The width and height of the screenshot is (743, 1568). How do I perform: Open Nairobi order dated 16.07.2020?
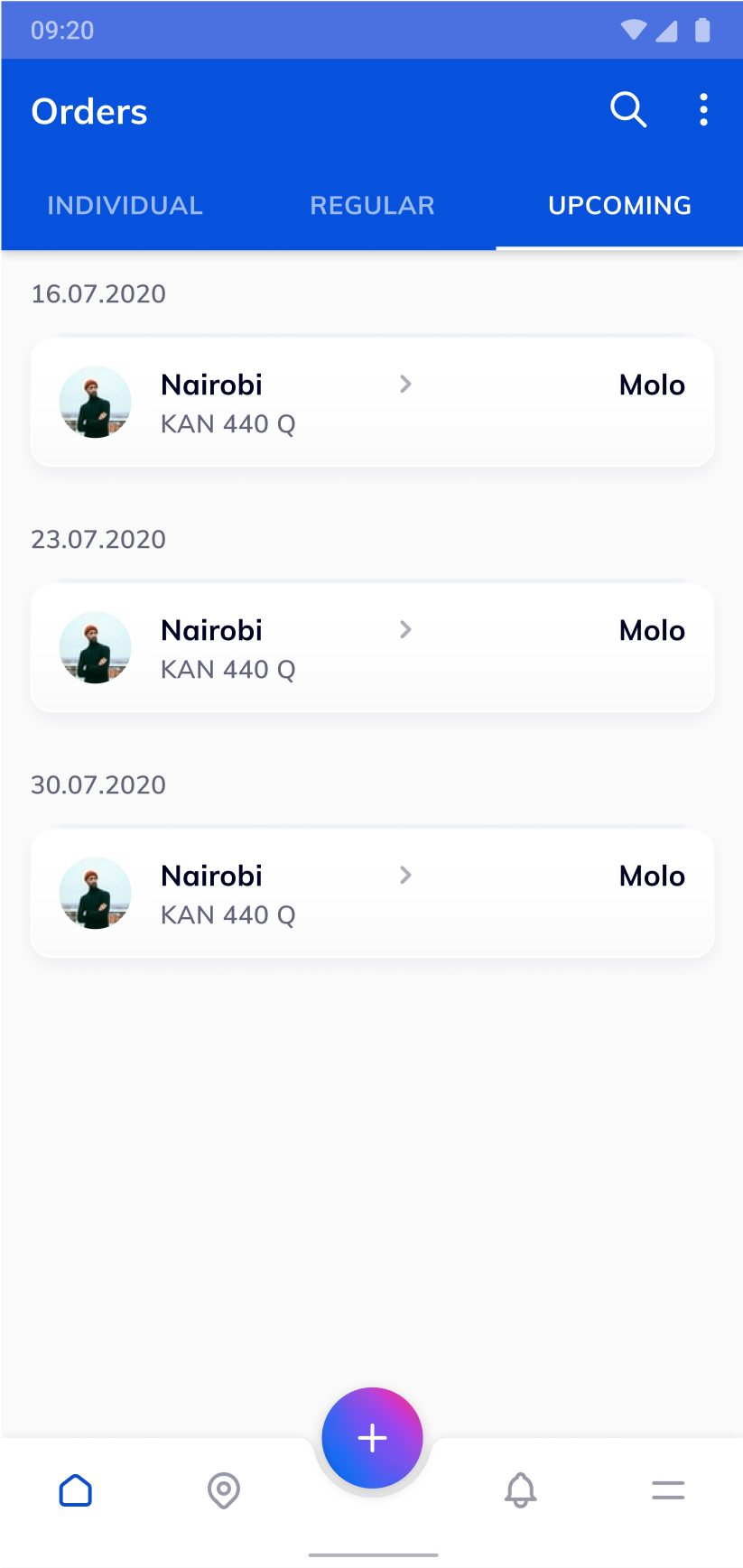tap(211, 385)
